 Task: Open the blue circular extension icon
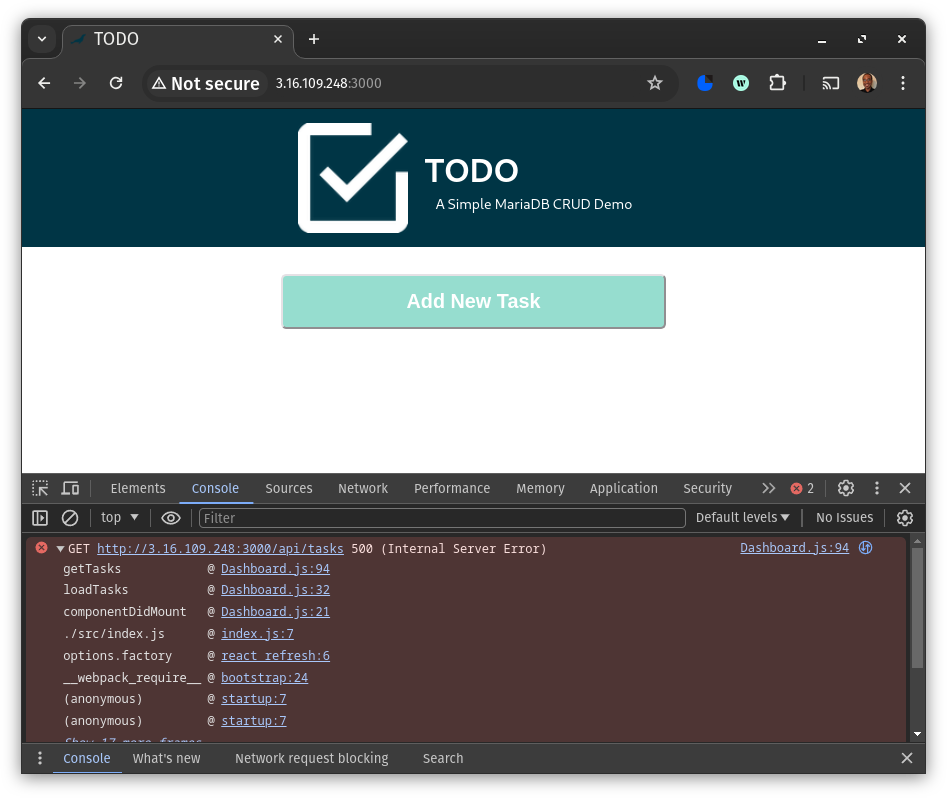pos(705,83)
